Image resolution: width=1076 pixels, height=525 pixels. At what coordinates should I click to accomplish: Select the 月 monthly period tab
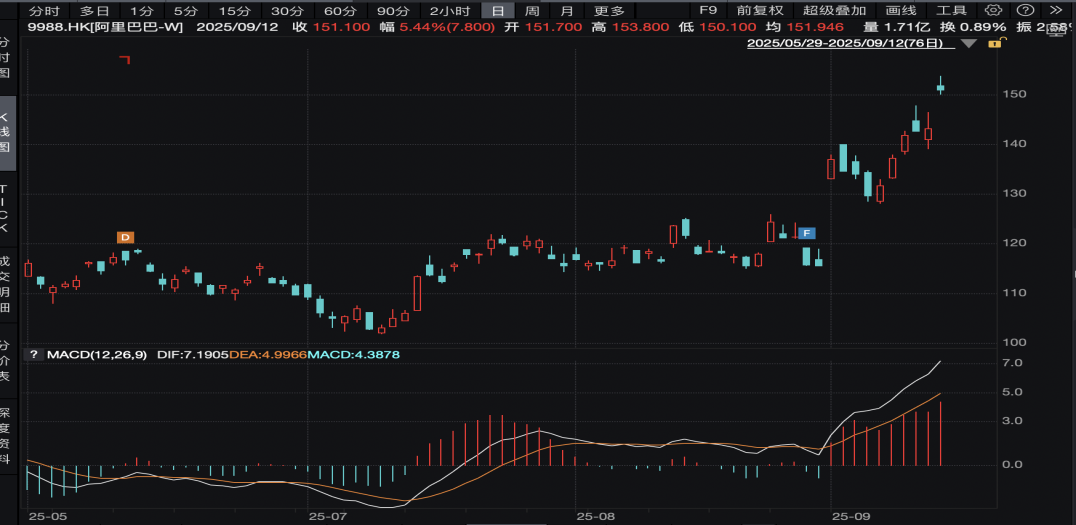[x=566, y=10]
